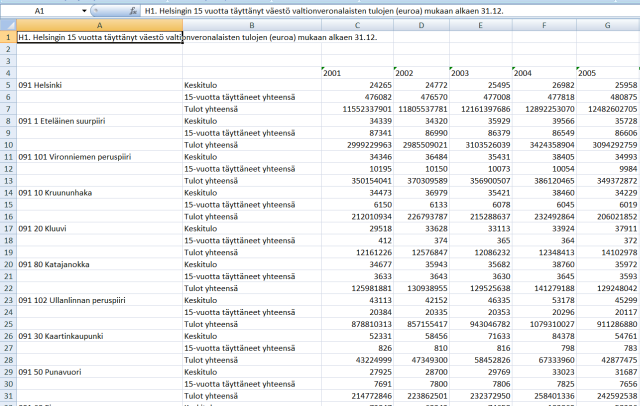Select cell '091 20 Kluuvi'
Viewport: 640px width, 406px height.
[x=100, y=229]
